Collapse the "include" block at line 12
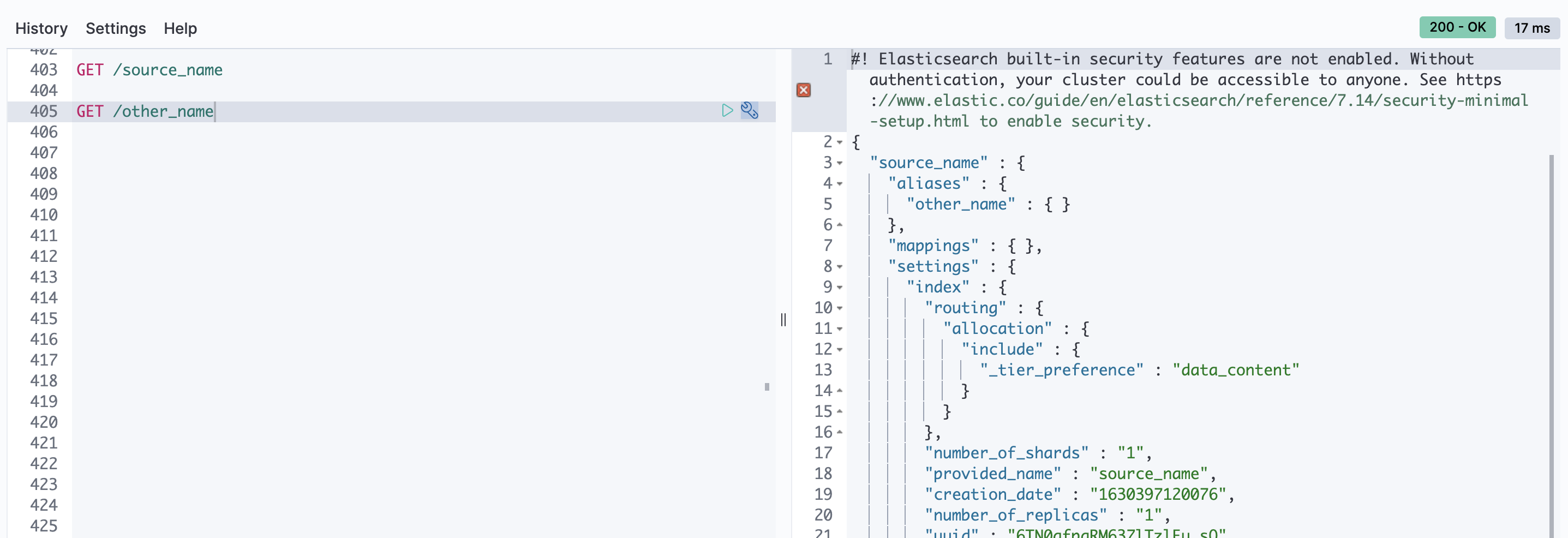This screenshot has height=538, width=1568. pyautogui.click(x=840, y=349)
